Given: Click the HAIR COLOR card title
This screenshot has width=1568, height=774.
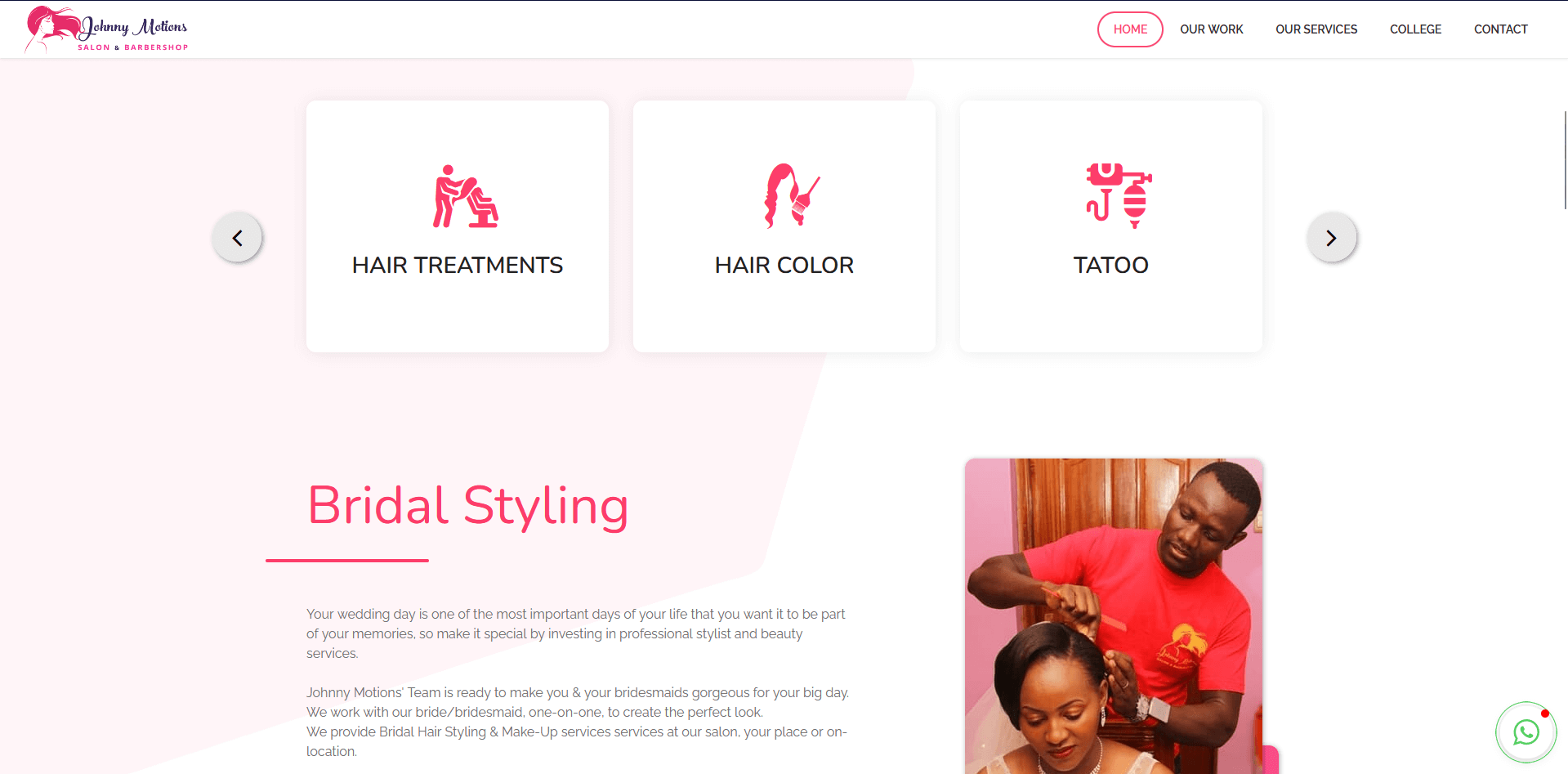Looking at the screenshot, I should (x=784, y=265).
